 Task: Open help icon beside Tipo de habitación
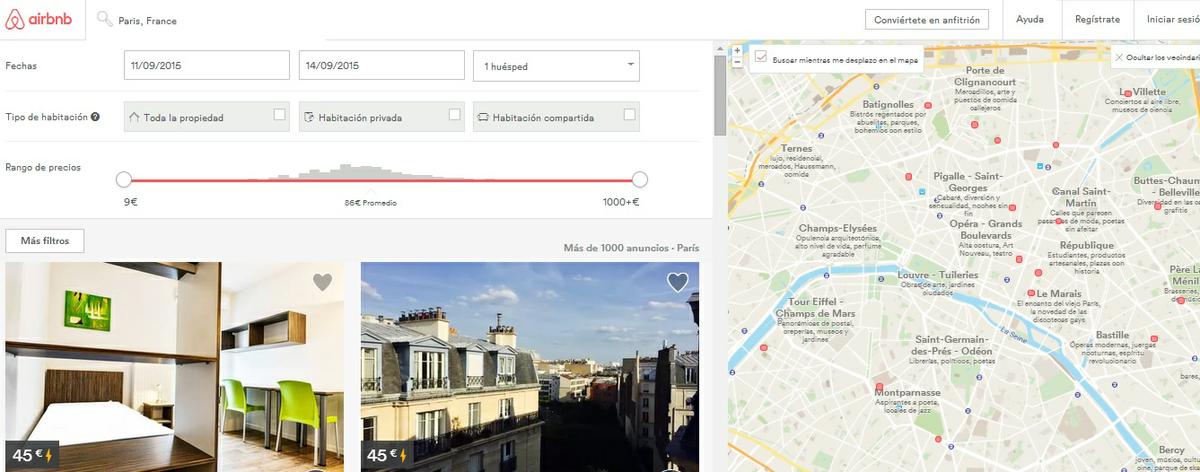95,117
